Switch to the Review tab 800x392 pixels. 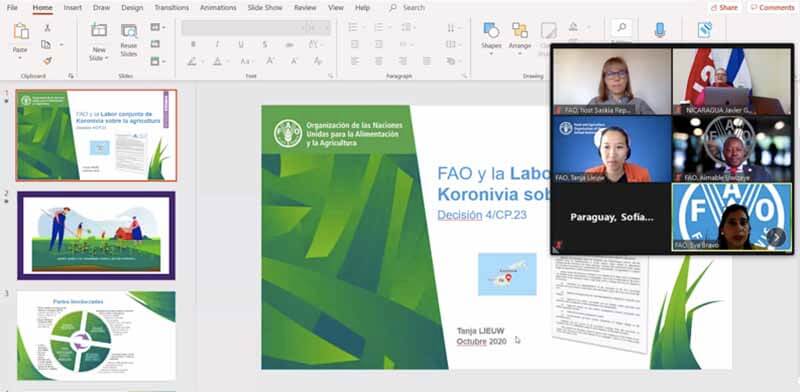306,8
